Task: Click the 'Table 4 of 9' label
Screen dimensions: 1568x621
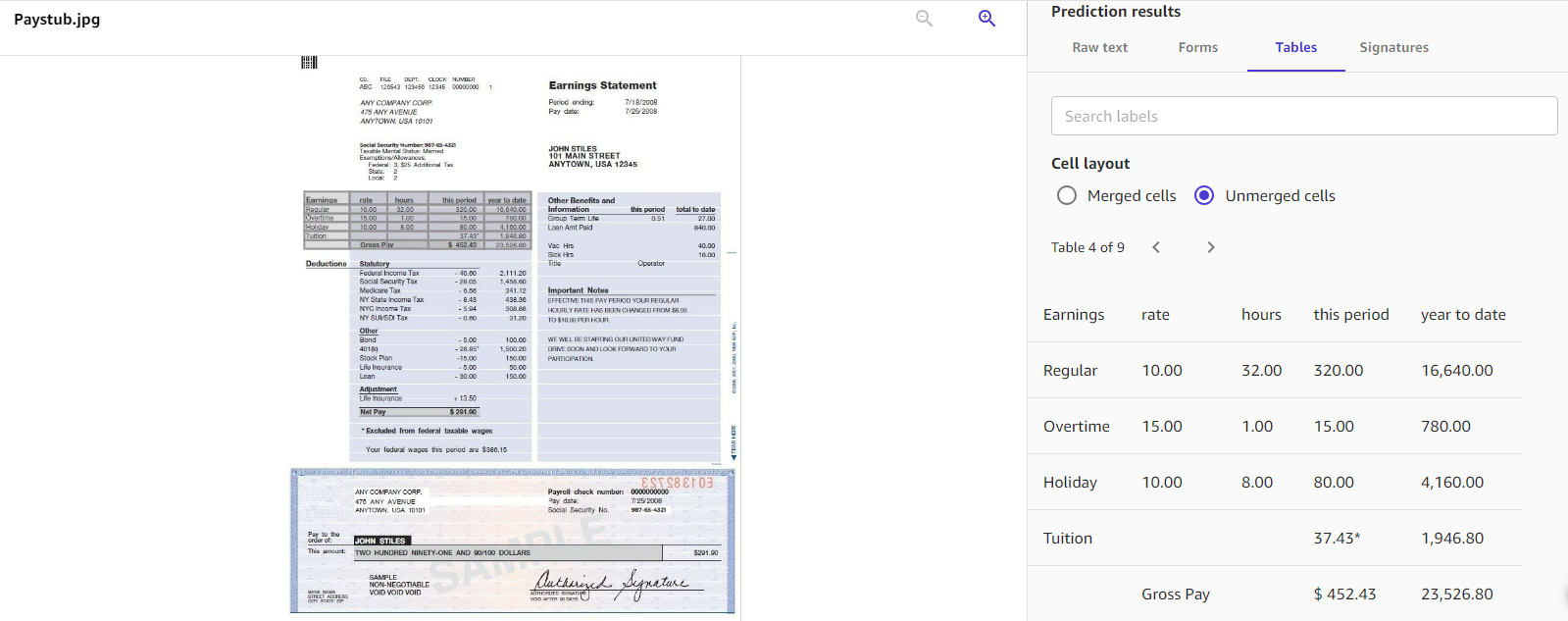Action: coord(1087,247)
